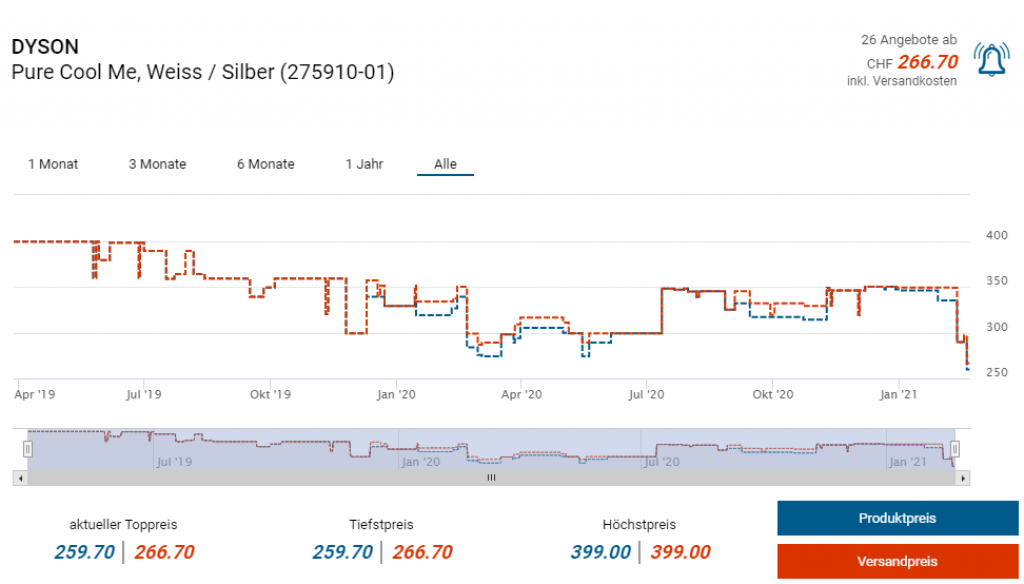Image resolution: width=1024 pixels, height=584 pixels.
Task: Click the right navigator range handle
Action: tap(955, 449)
